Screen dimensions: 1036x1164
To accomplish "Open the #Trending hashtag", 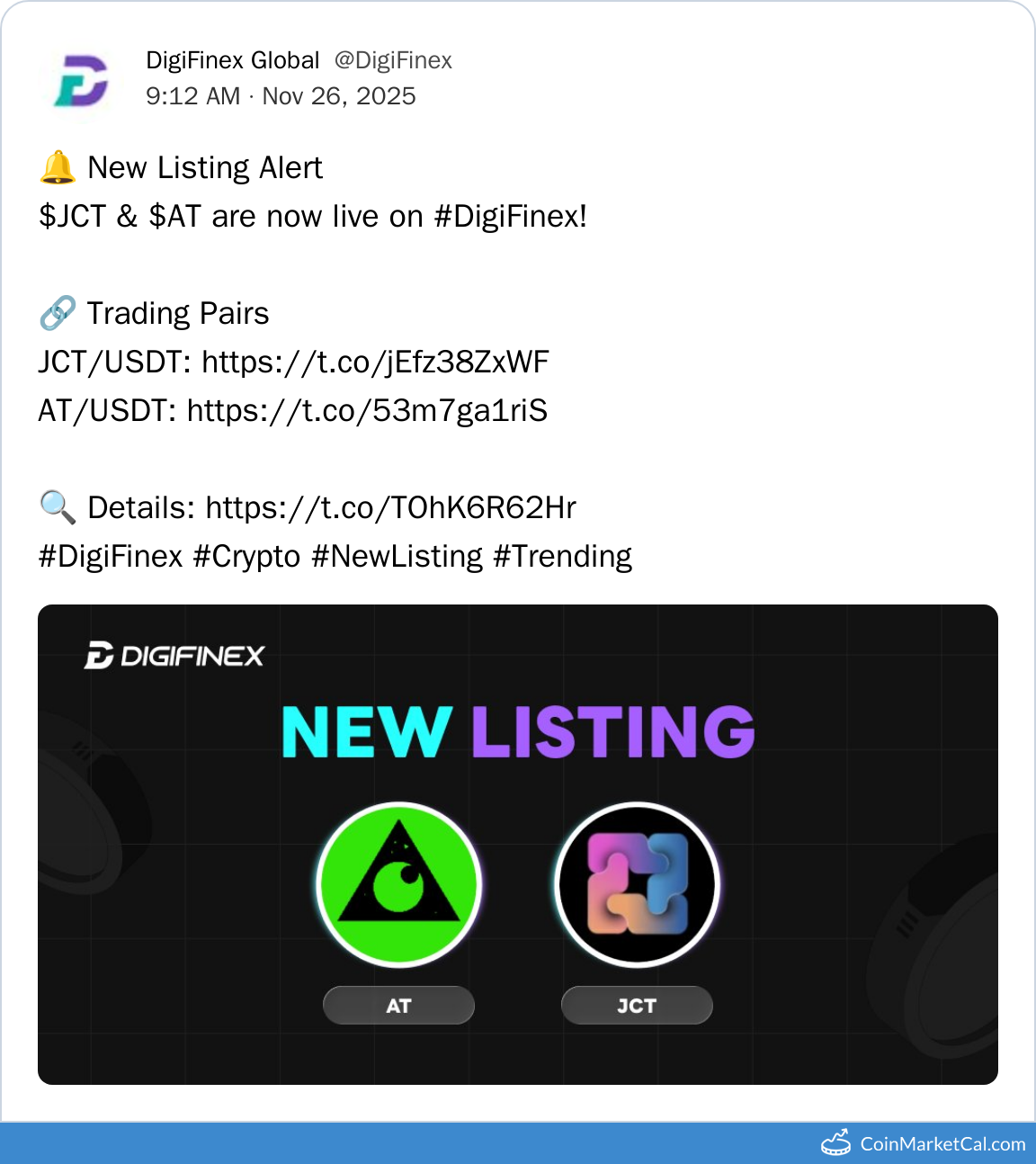I will pyautogui.click(x=563, y=556).
